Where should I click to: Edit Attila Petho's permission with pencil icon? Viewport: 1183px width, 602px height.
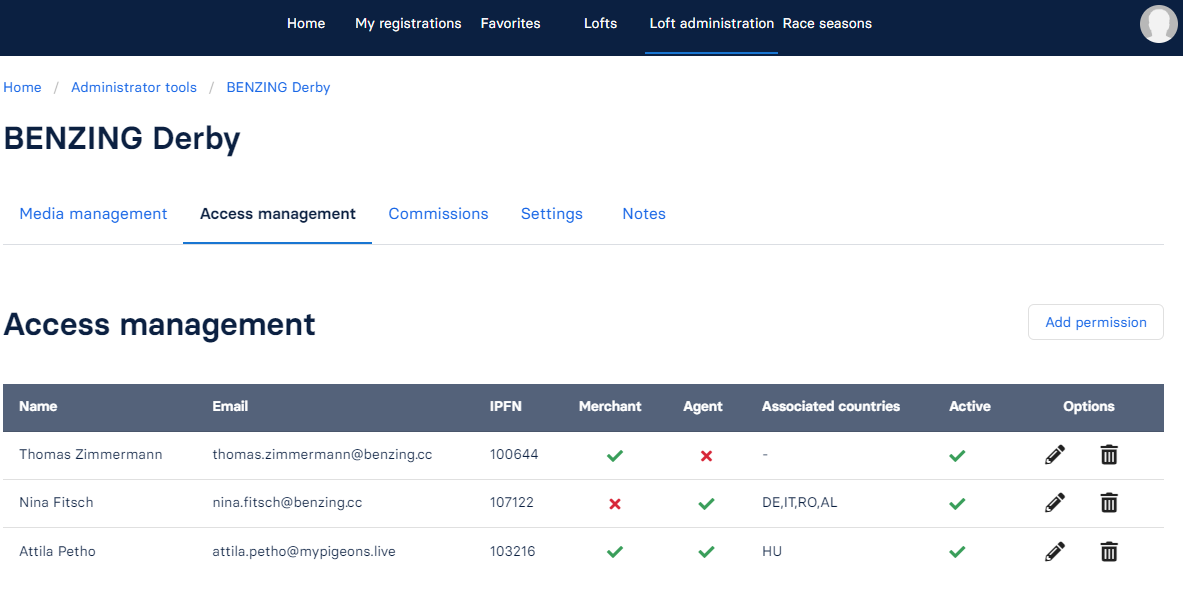[1055, 551]
